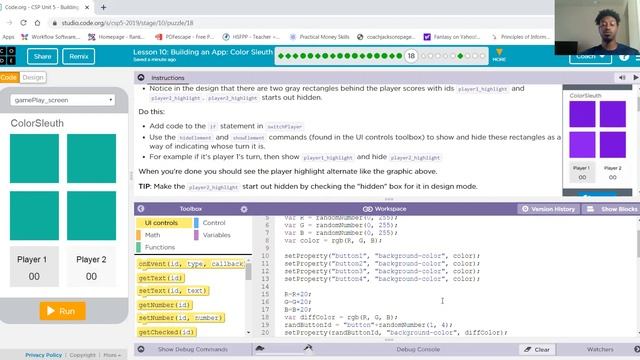Click the Player 2 score area
The image size is (640, 360).
click(91, 266)
